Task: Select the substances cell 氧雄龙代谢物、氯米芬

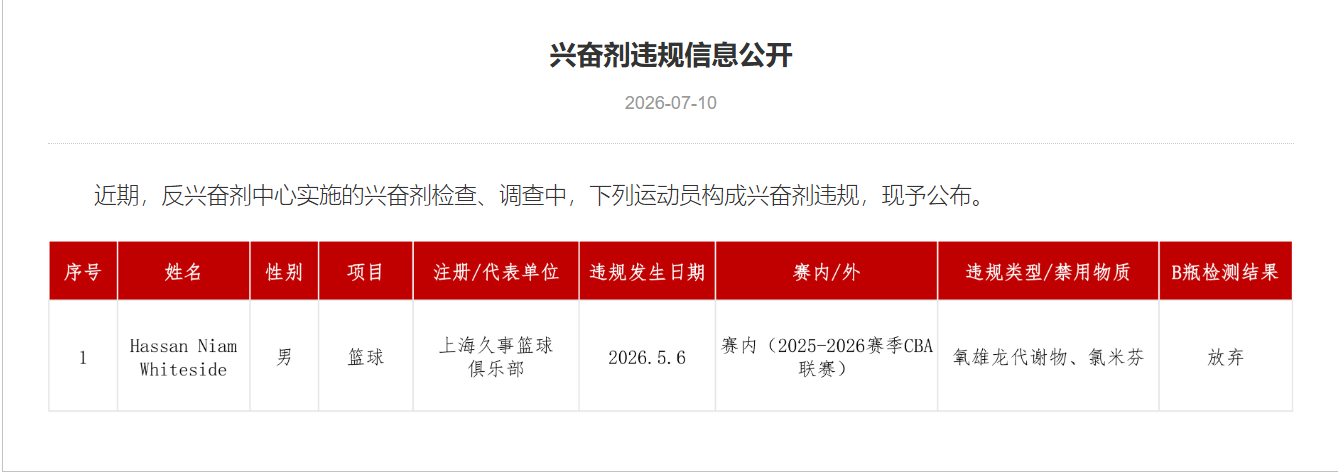Action: tap(1048, 357)
